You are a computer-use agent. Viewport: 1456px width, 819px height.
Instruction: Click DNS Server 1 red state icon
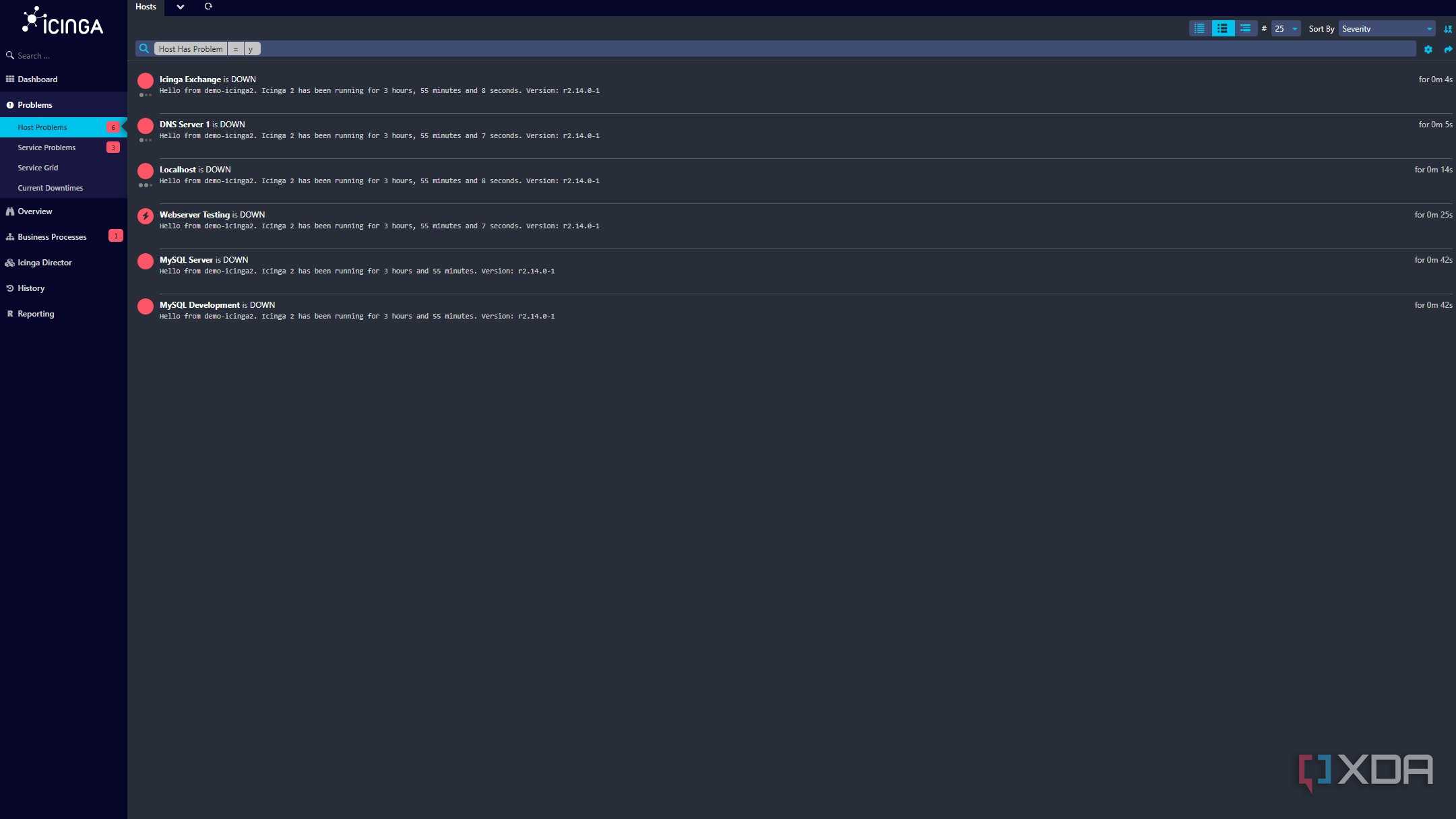146,126
